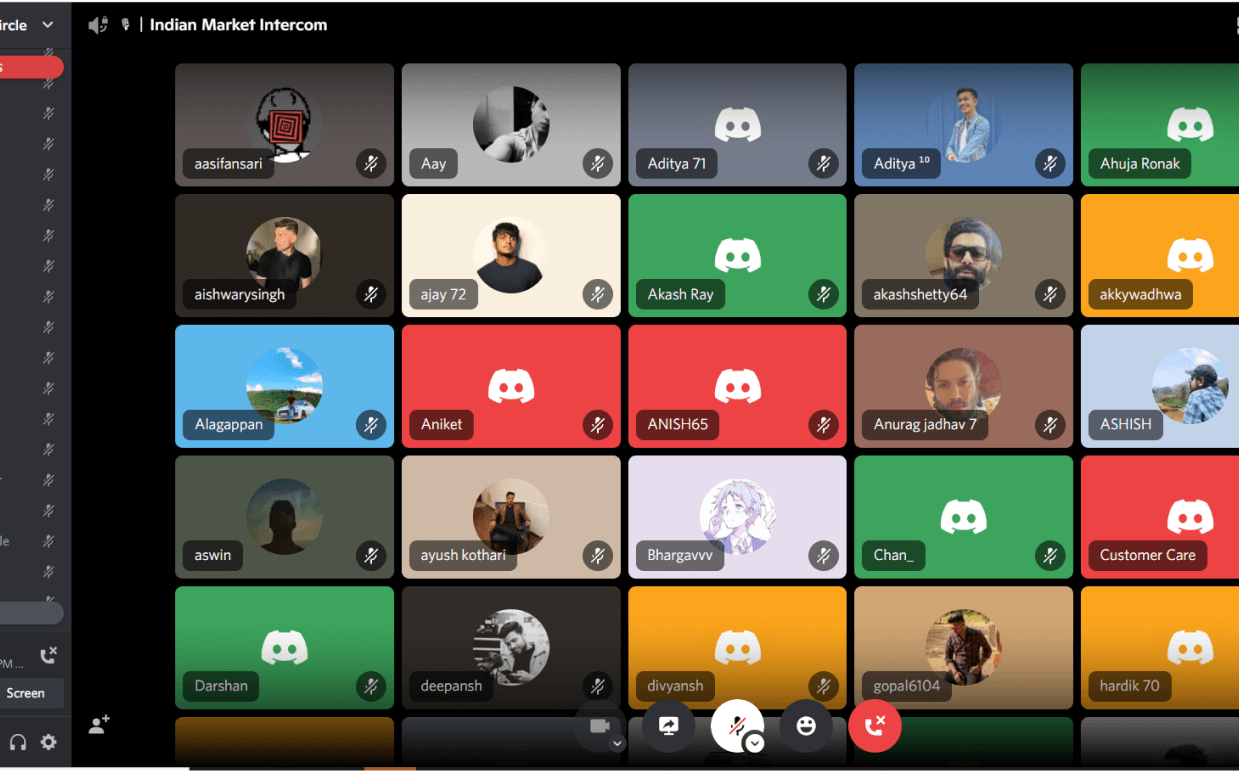Click the 'divyansh' name label
The height and width of the screenshot is (771, 1239).
(675, 686)
